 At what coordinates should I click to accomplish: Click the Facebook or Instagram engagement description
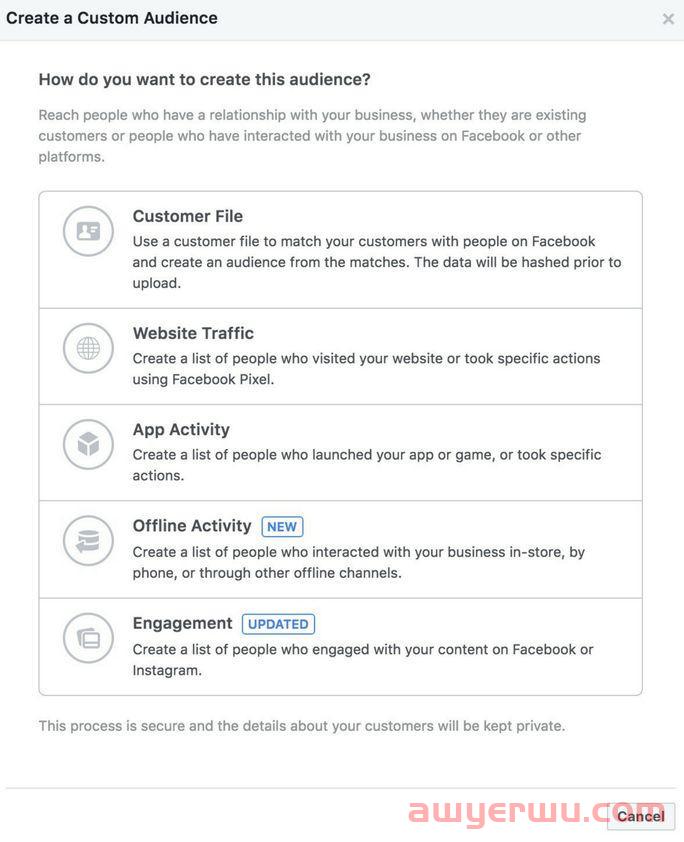click(363, 660)
